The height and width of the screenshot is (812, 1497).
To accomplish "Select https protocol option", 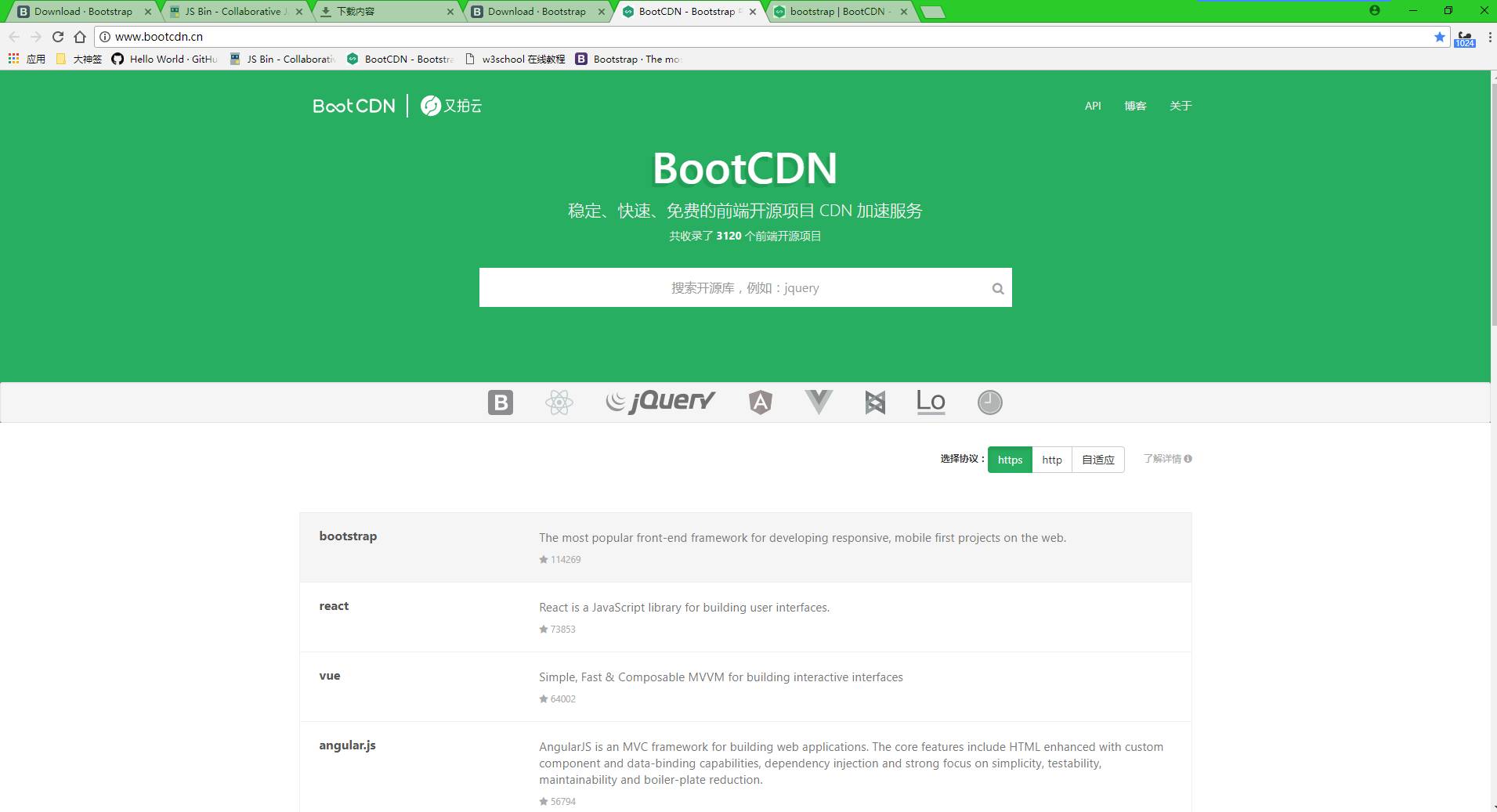I will point(1010,460).
